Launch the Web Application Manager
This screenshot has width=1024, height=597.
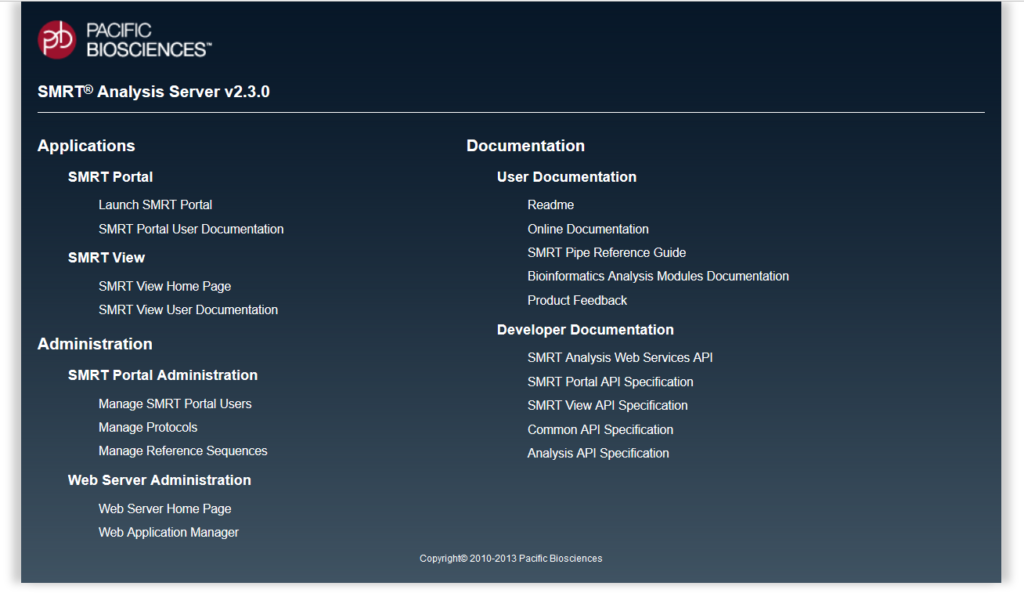click(168, 533)
